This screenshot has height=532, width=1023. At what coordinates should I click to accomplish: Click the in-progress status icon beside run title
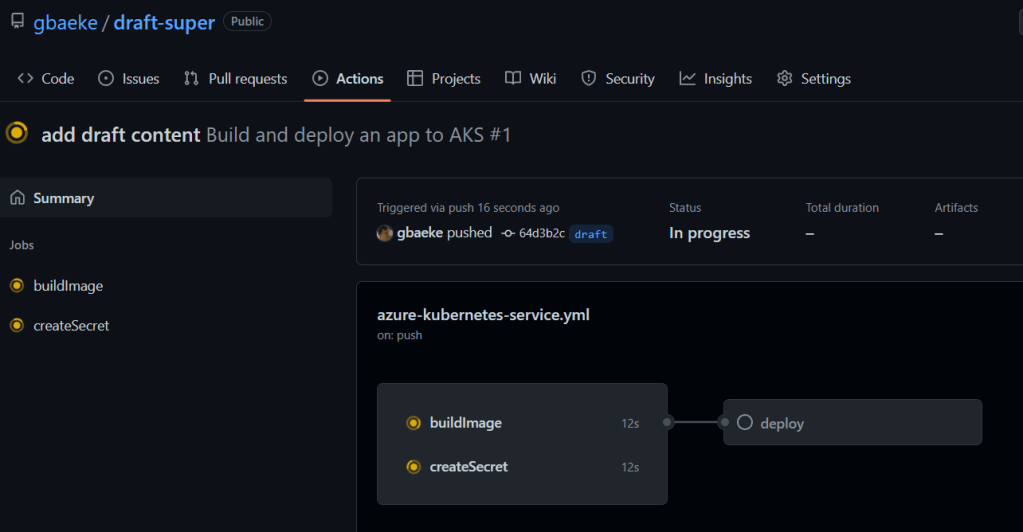tap(17, 133)
